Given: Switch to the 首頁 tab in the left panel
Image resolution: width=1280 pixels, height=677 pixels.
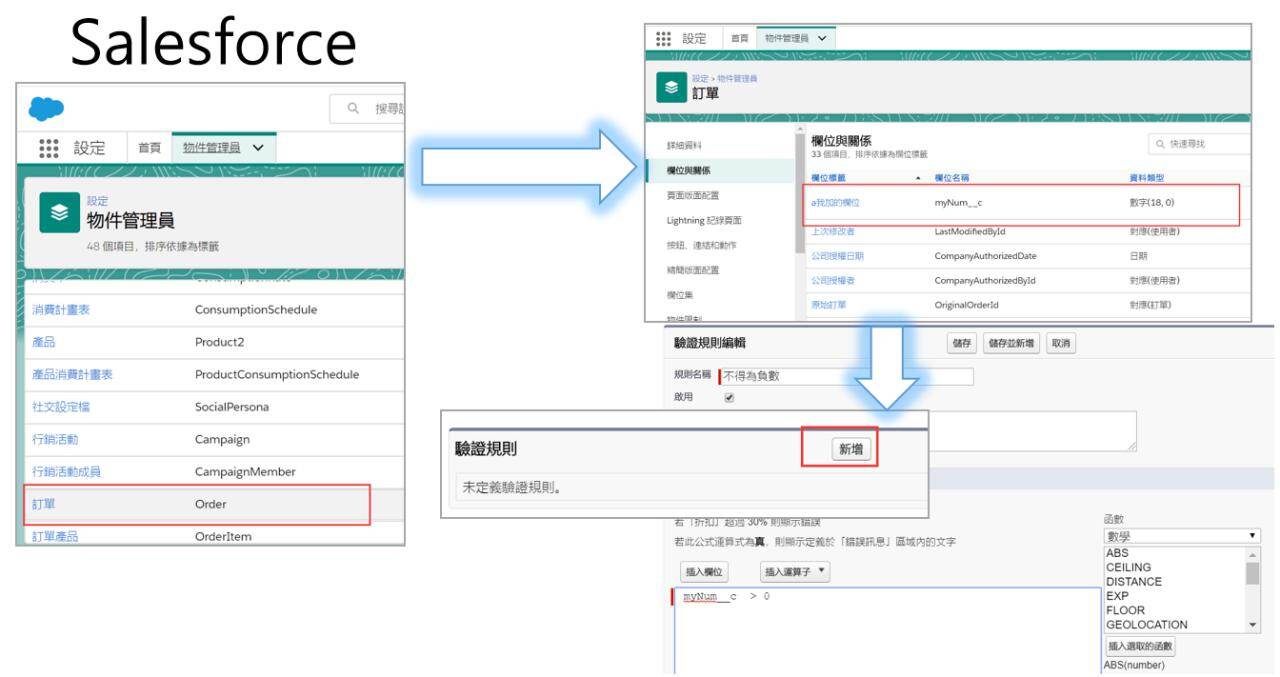Looking at the screenshot, I should pyautogui.click(x=149, y=147).
